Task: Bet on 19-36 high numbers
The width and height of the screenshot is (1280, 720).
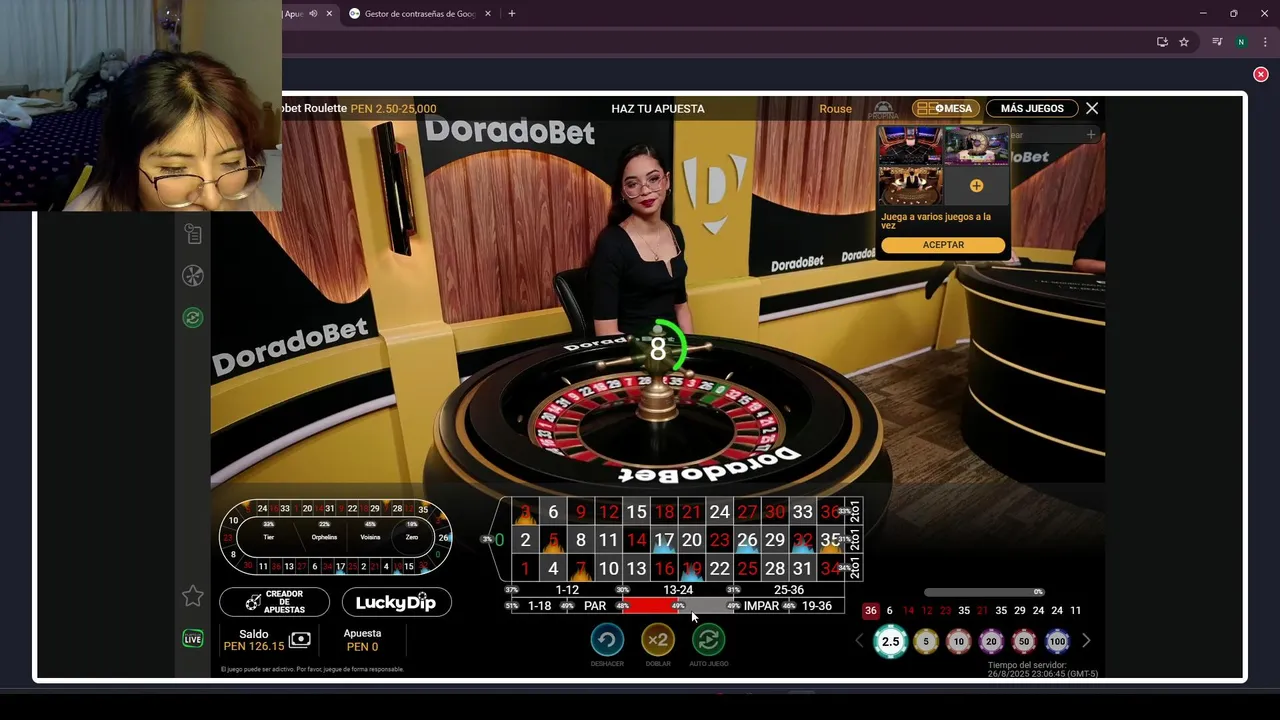Action: point(817,606)
